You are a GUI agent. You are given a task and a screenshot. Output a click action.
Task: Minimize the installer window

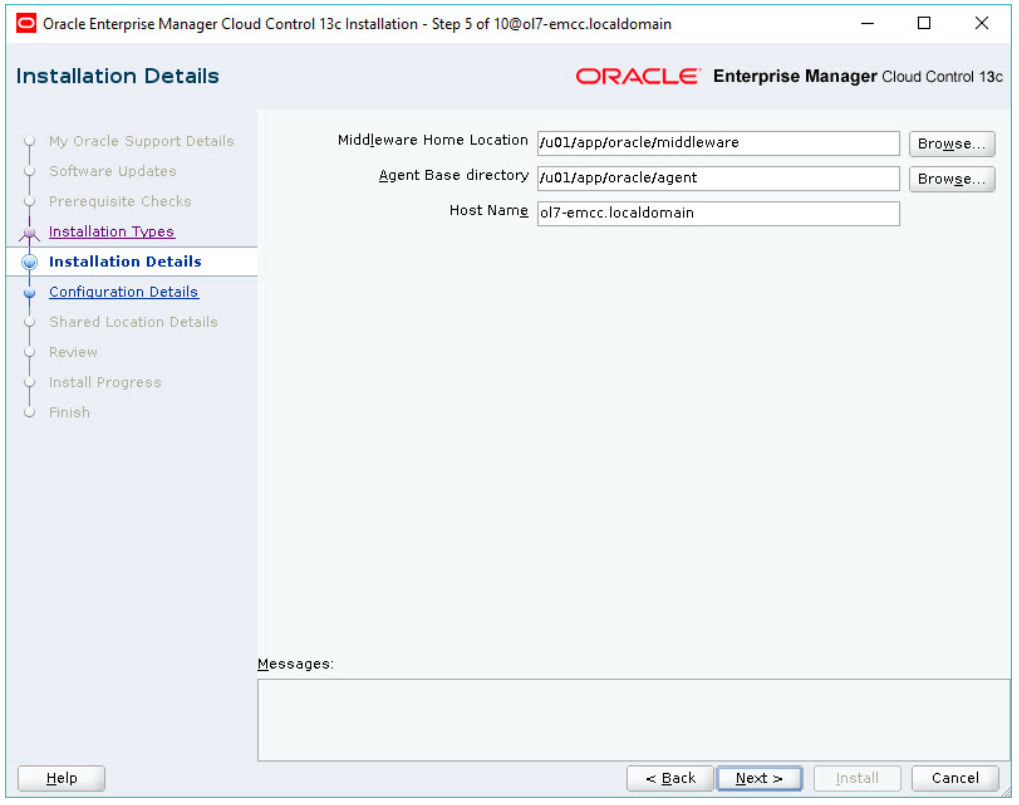(867, 23)
